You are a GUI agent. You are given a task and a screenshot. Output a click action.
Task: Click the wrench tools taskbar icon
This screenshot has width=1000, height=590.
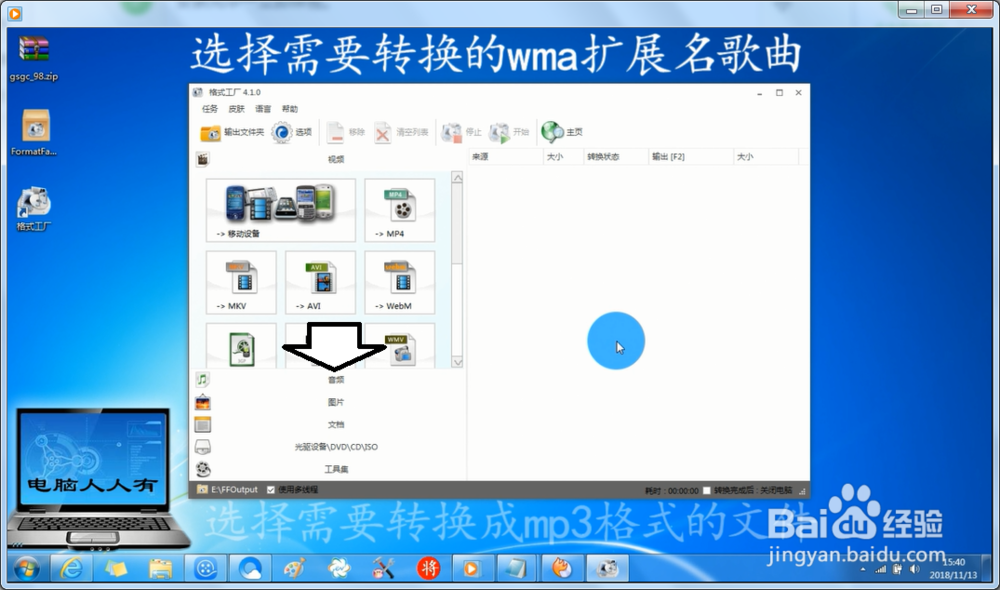pyautogui.click(x=383, y=568)
